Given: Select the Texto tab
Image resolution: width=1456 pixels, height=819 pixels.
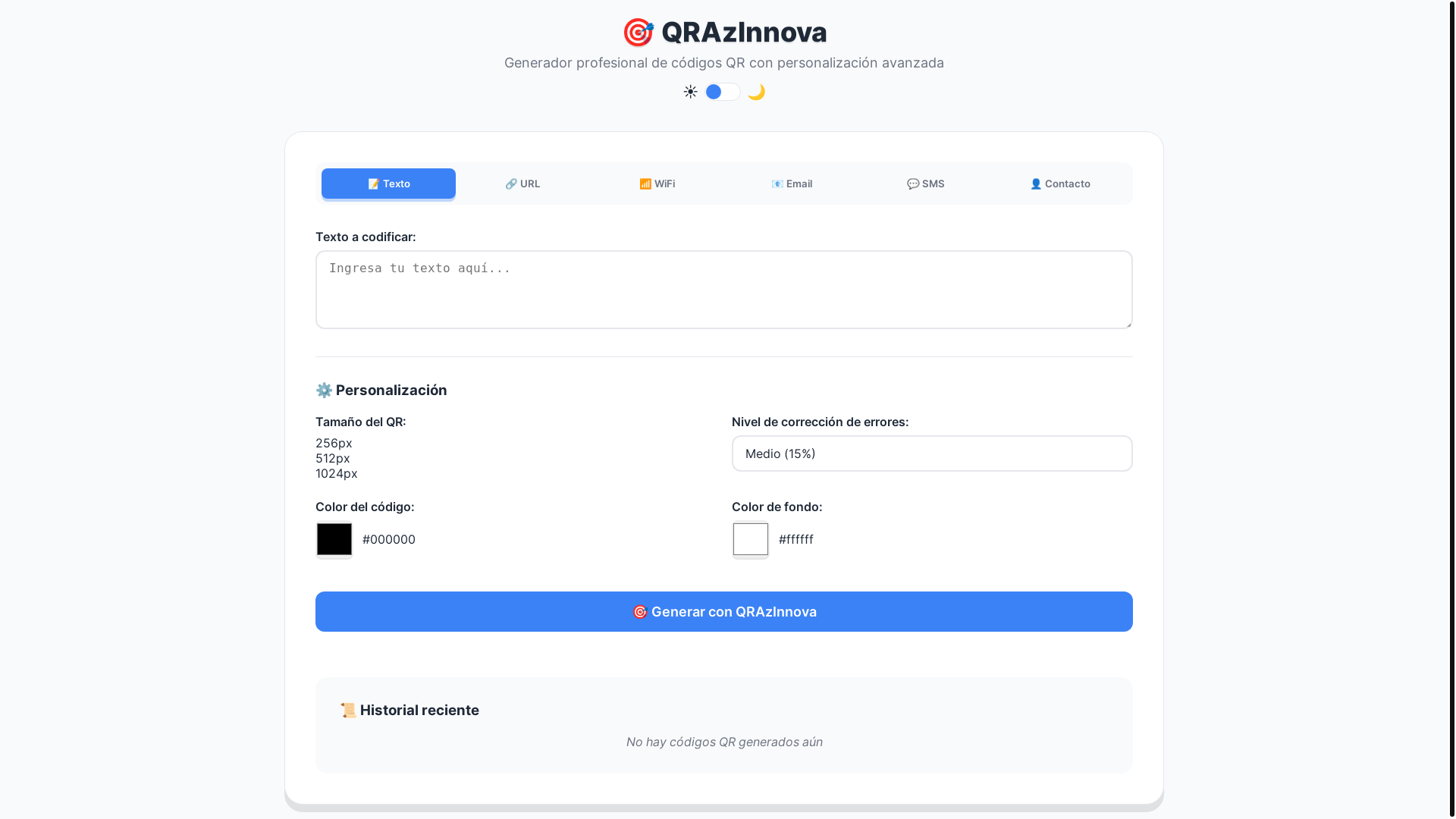Looking at the screenshot, I should [388, 184].
